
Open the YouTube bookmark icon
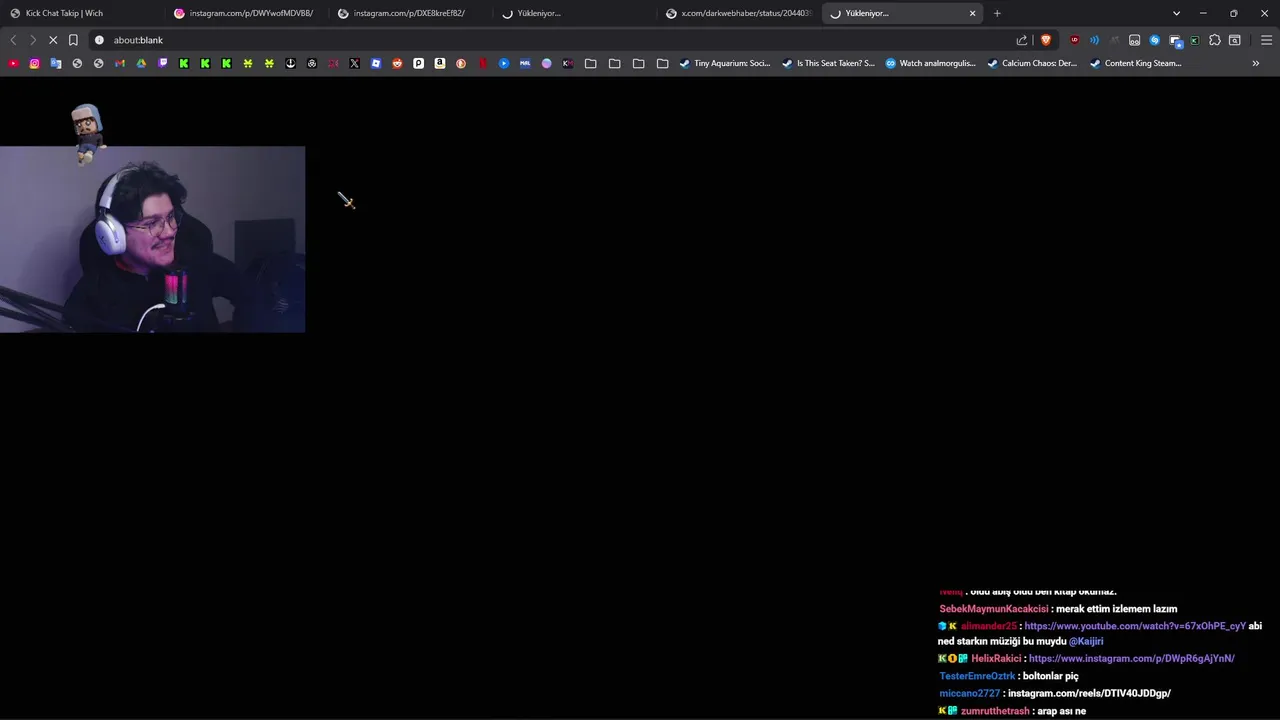(x=13, y=63)
